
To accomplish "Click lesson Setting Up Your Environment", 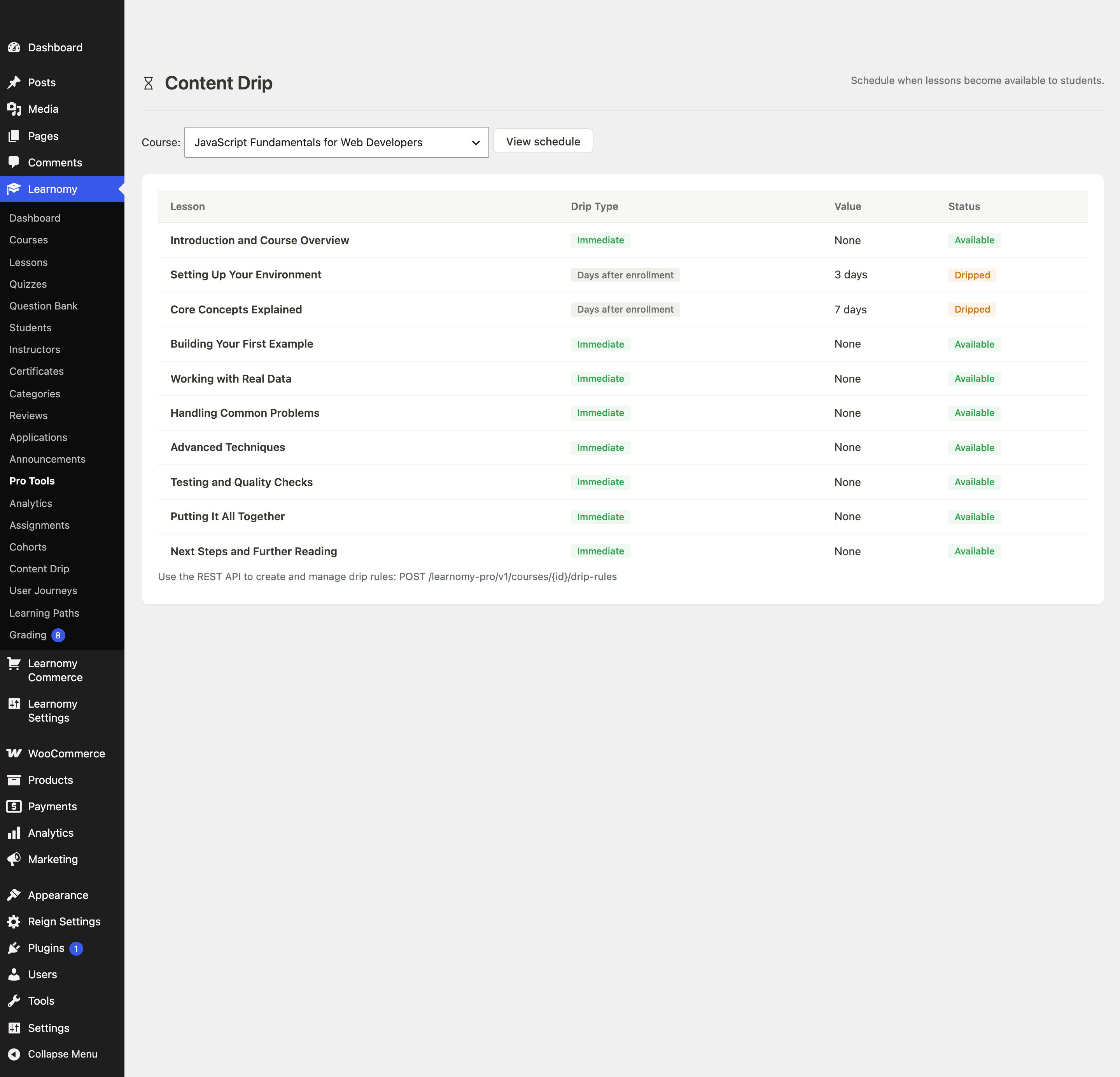I will (x=246, y=275).
